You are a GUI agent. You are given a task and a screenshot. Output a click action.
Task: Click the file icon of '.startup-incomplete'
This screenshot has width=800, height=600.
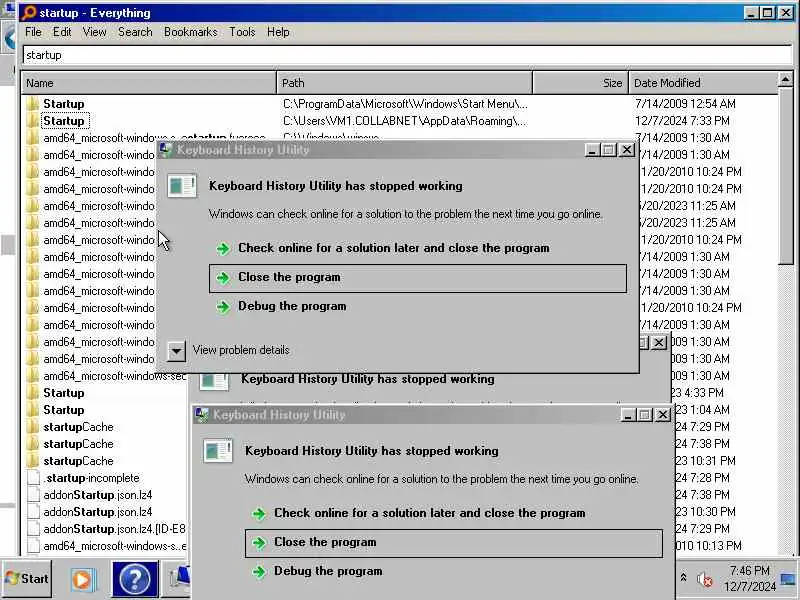click(x=33, y=478)
